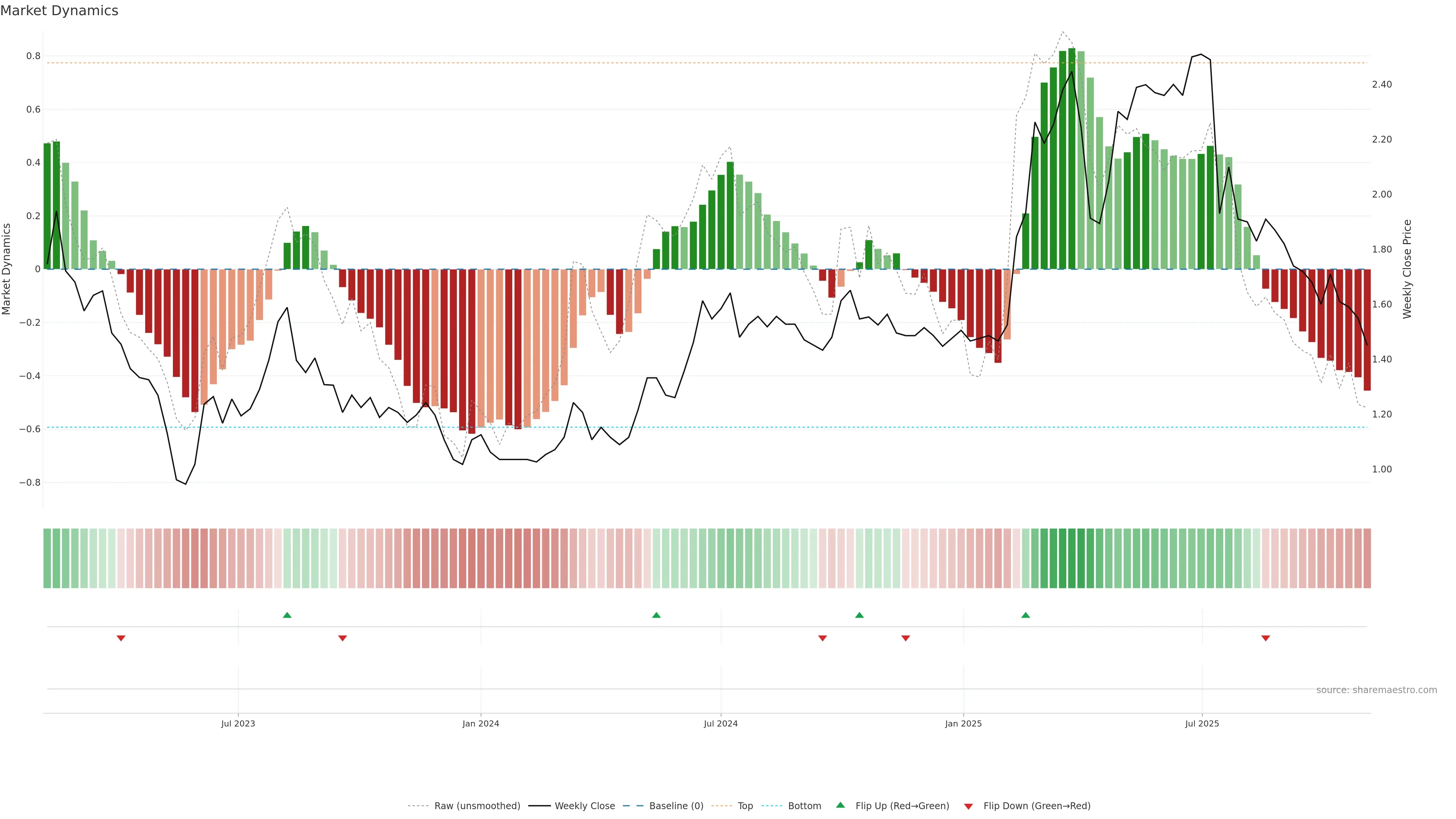Click the first red flip-down triangle marker
Viewport: 1456px width, 819px height.
point(121,638)
